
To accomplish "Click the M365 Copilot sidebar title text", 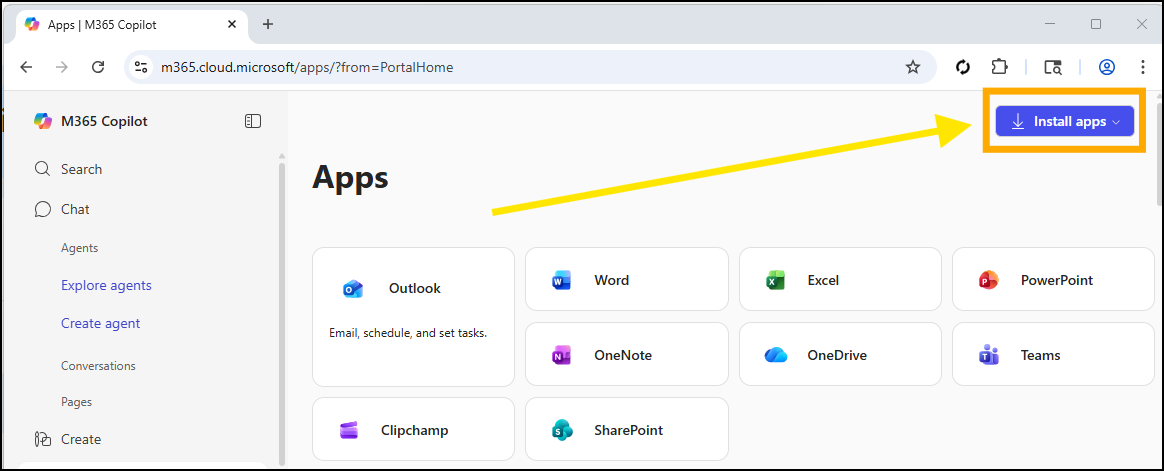I will pyautogui.click(x=104, y=121).
